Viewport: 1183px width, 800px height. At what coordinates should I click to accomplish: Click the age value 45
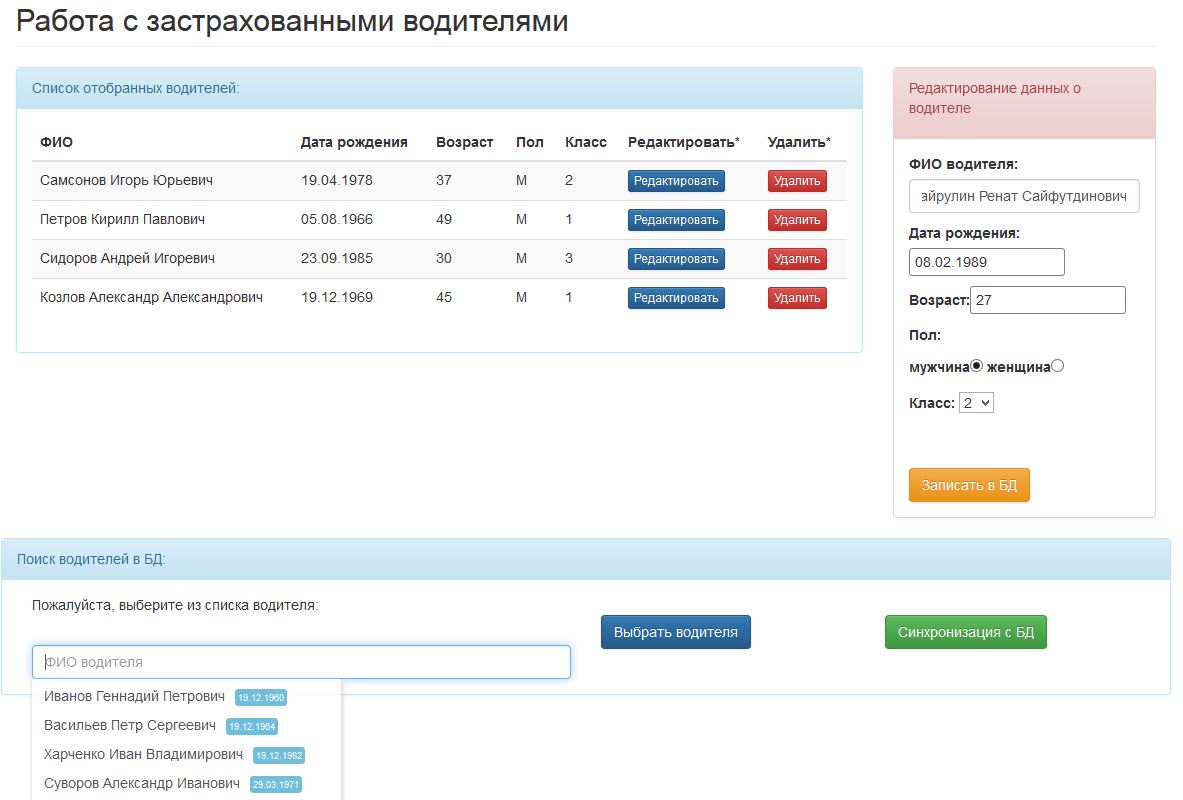click(444, 297)
